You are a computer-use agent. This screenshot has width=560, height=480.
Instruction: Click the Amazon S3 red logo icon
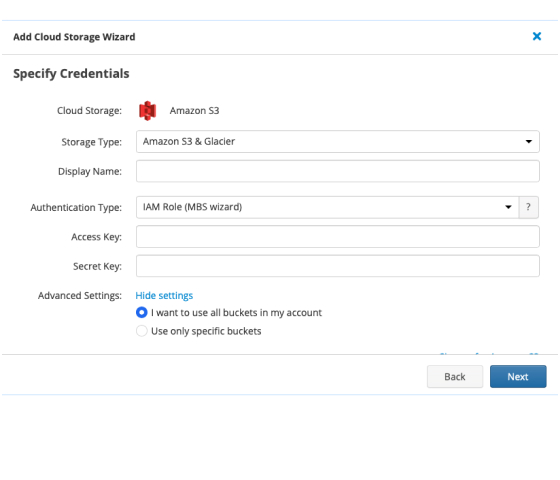pyautogui.click(x=148, y=111)
